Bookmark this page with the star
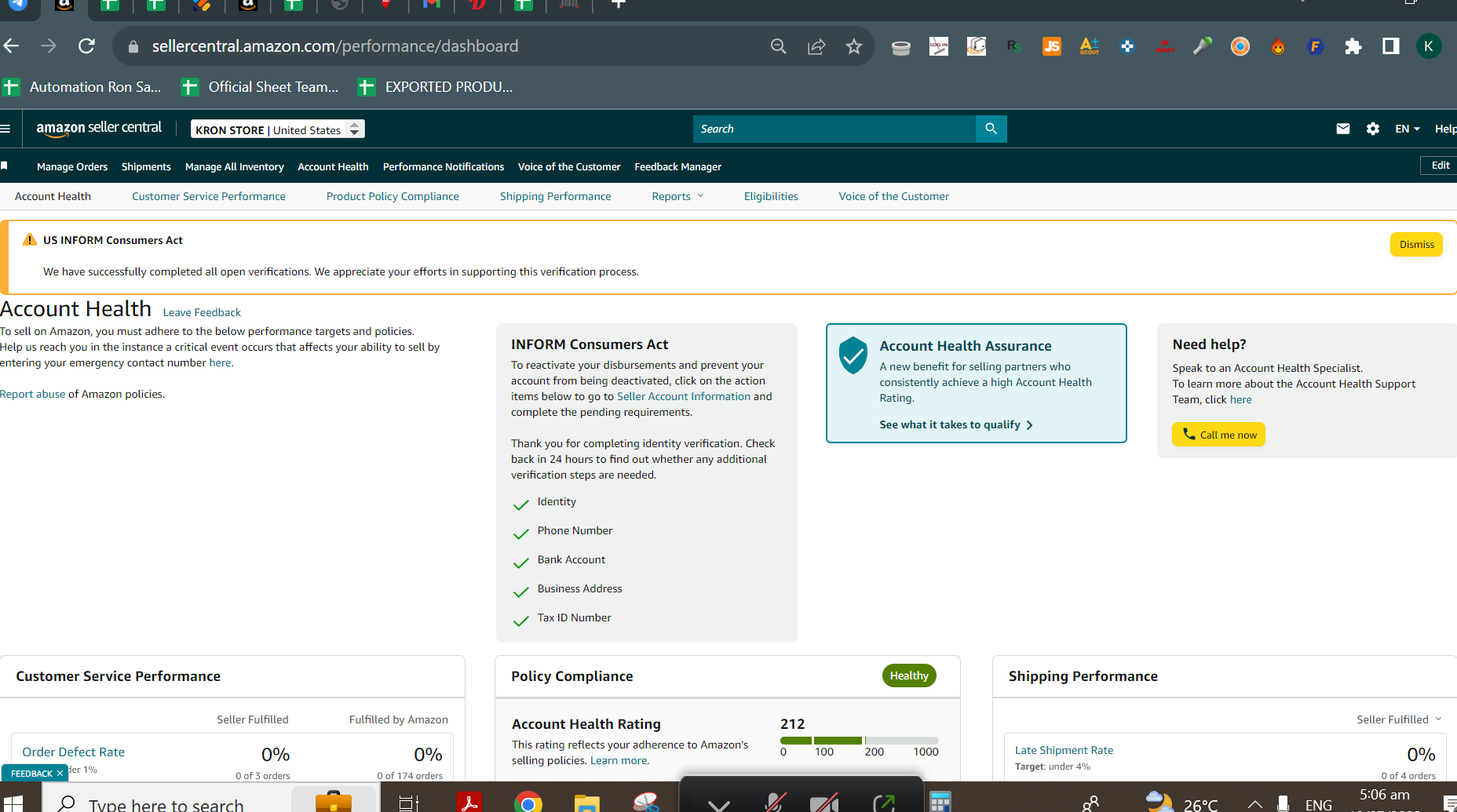The height and width of the screenshot is (812, 1457). 854,46
